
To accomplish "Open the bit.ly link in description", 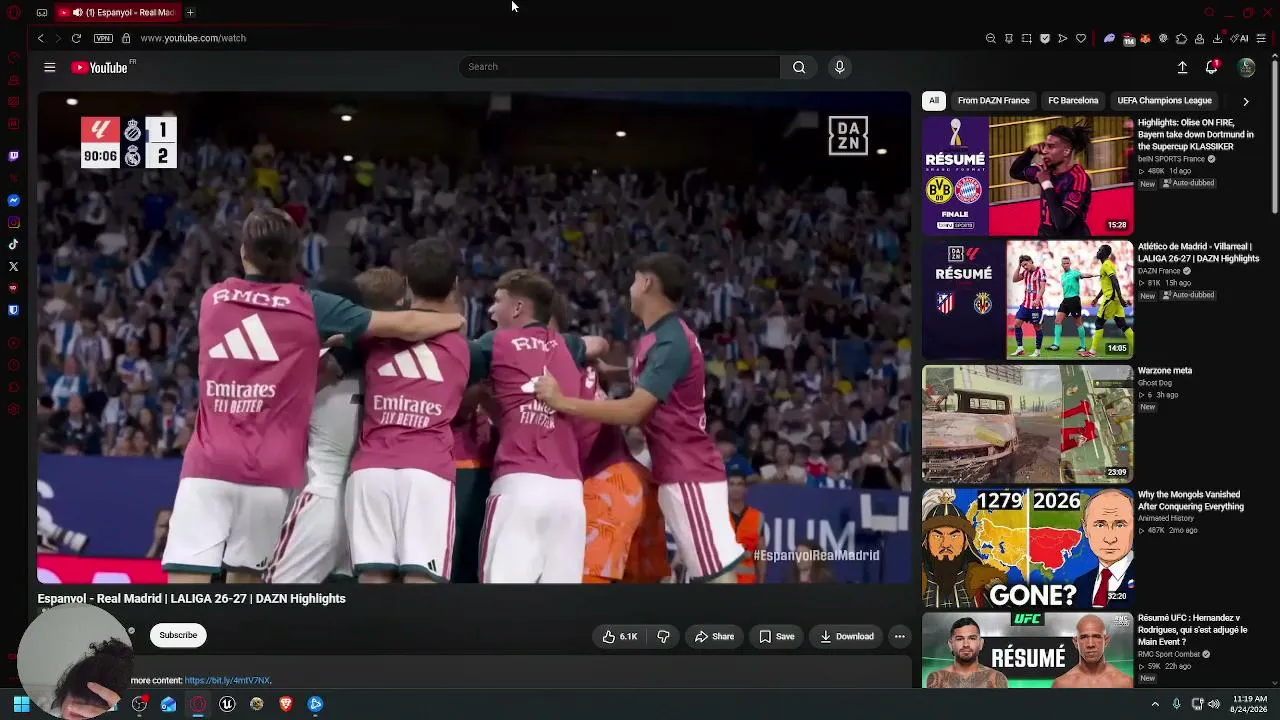I will (x=227, y=680).
